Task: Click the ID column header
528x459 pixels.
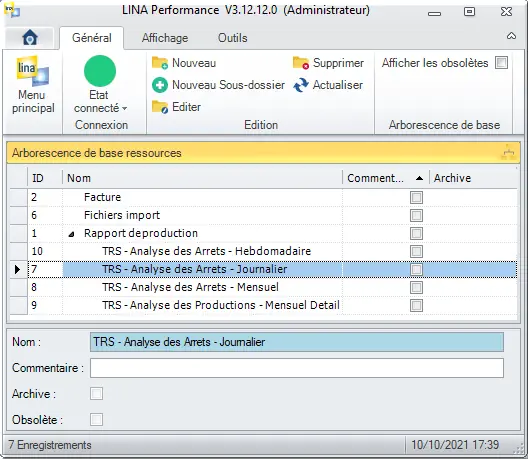Action: click(x=45, y=178)
